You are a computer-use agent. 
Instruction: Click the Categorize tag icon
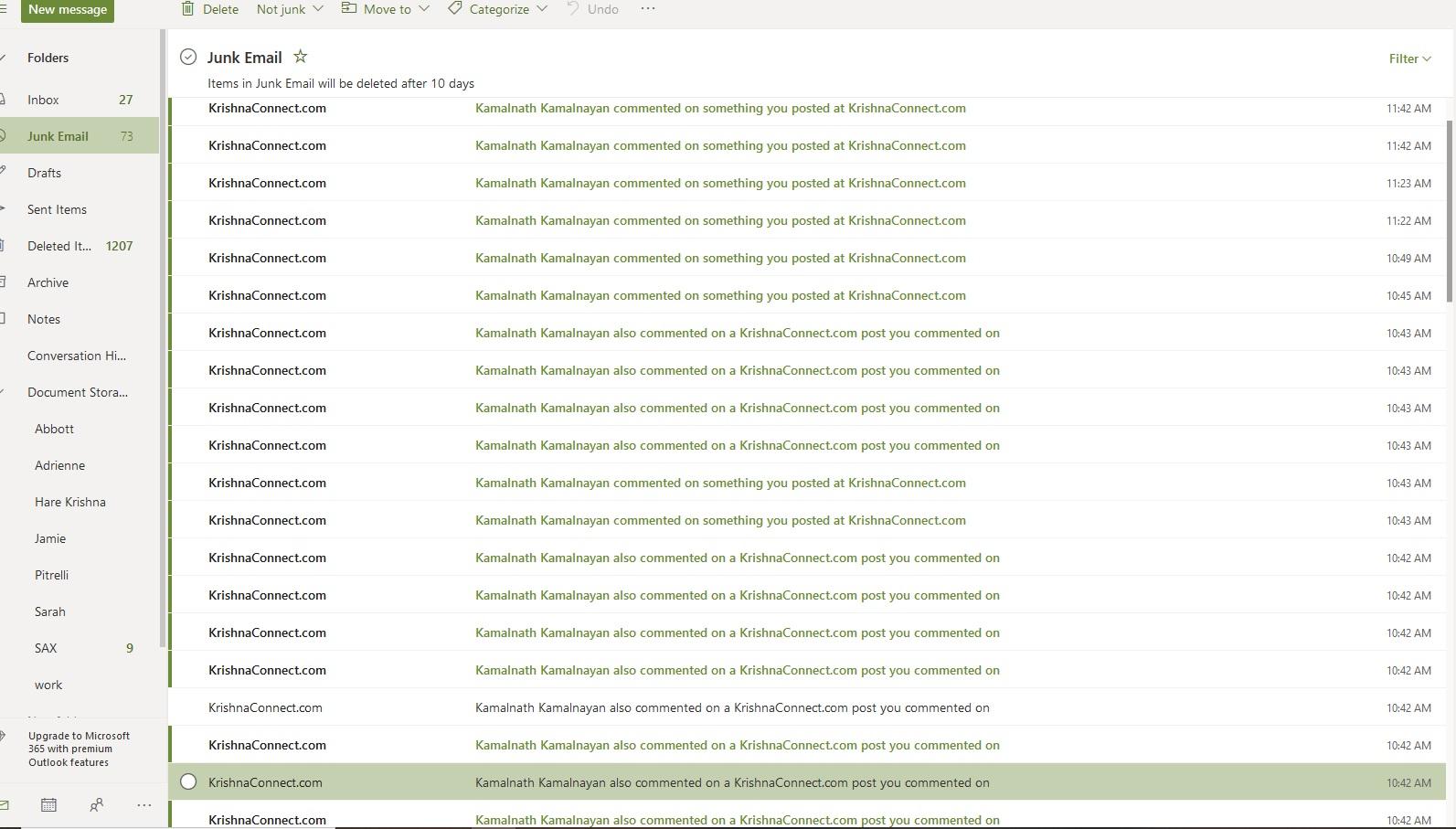455,8
